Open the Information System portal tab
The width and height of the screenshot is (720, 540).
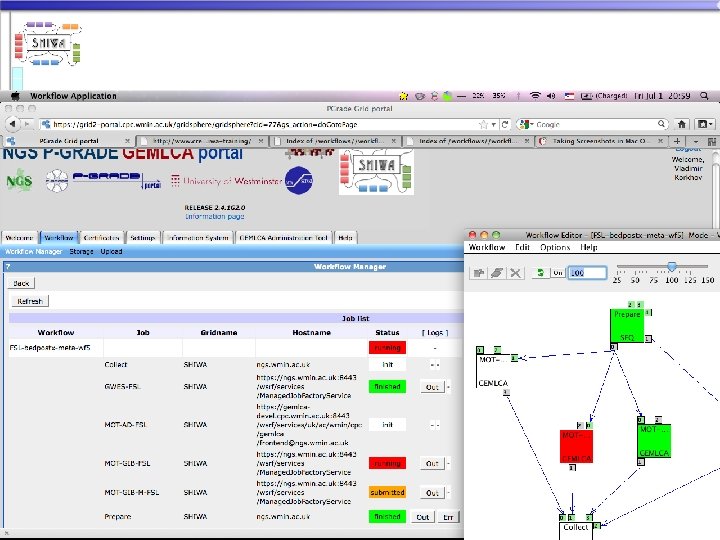click(197, 237)
